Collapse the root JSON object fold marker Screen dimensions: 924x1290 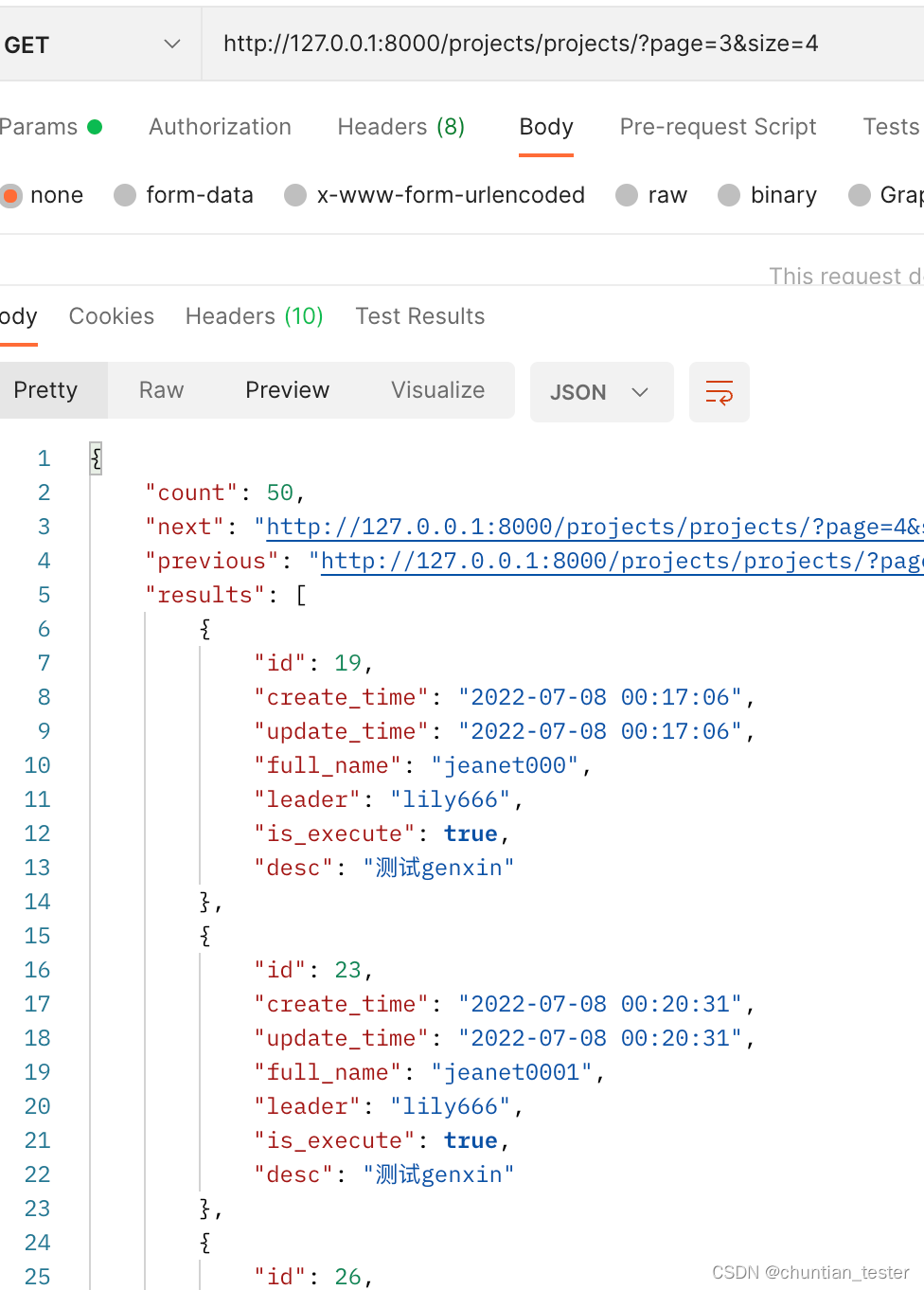tap(96, 457)
